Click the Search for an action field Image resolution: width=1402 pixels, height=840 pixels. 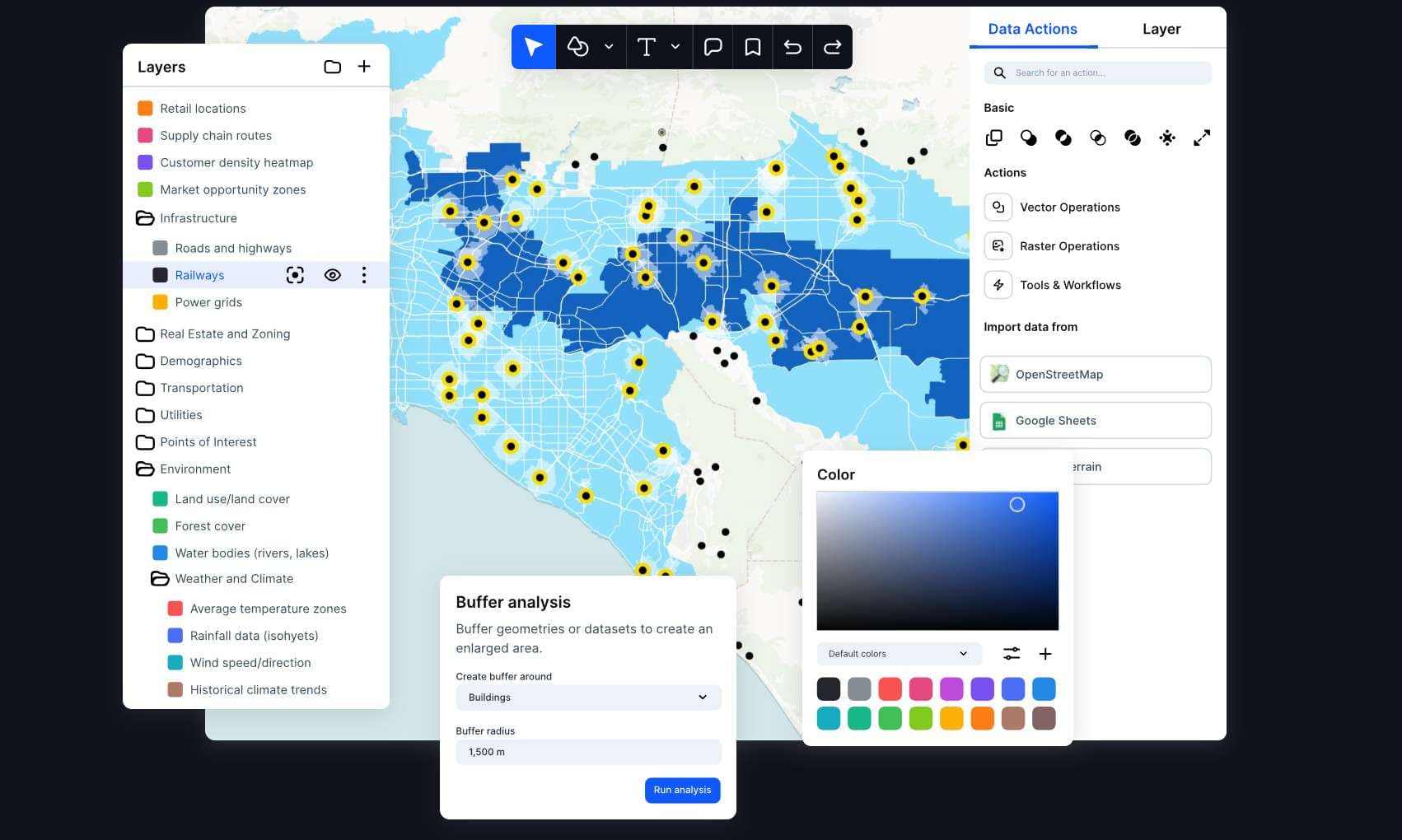(x=1097, y=72)
